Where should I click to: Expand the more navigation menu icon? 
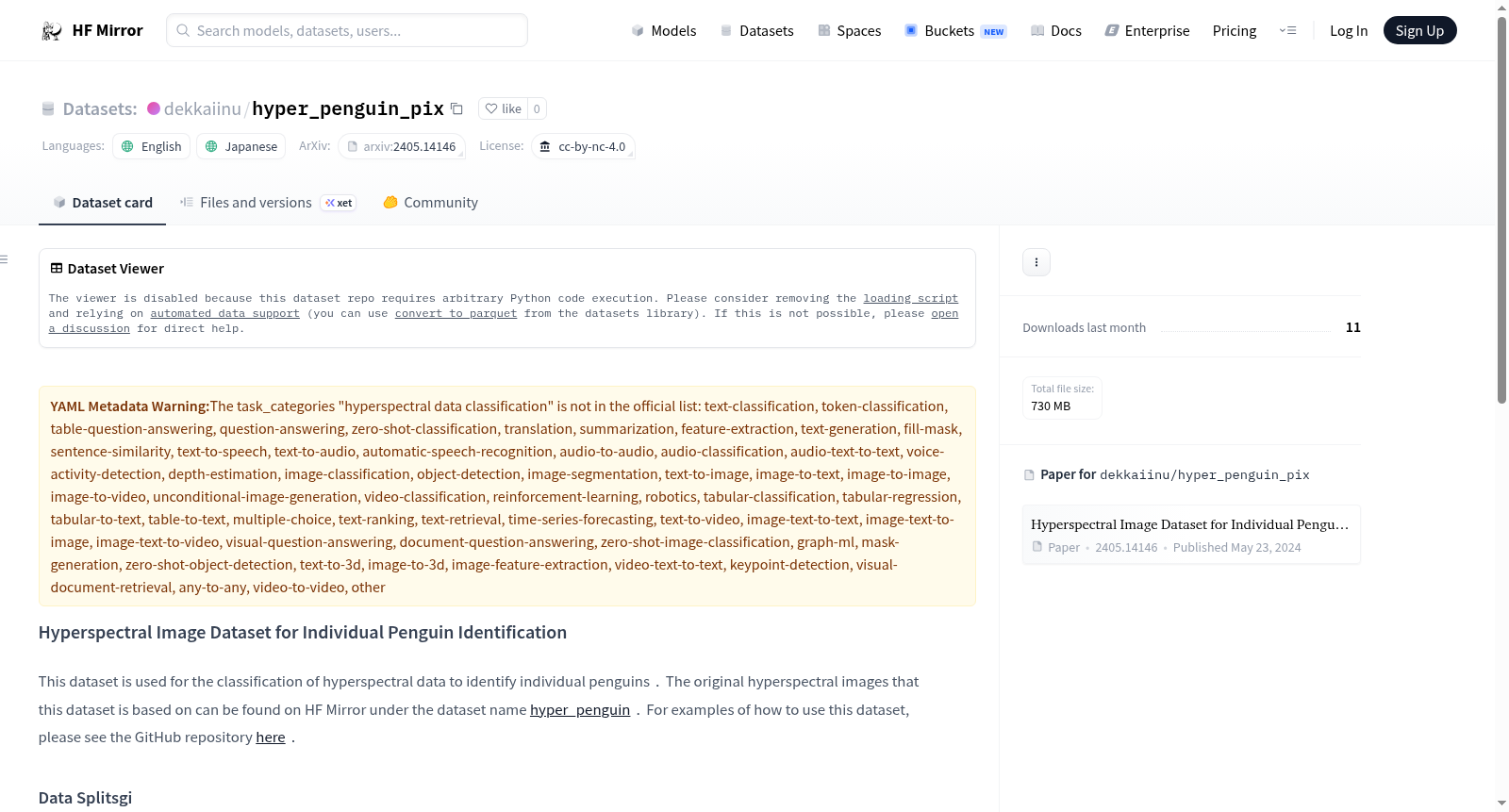pos(1287,31)
